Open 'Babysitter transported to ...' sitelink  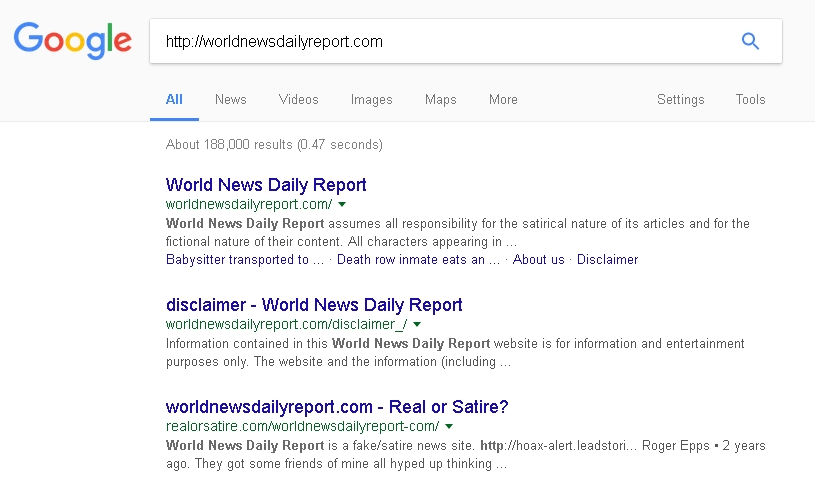(x=245, y=259)
